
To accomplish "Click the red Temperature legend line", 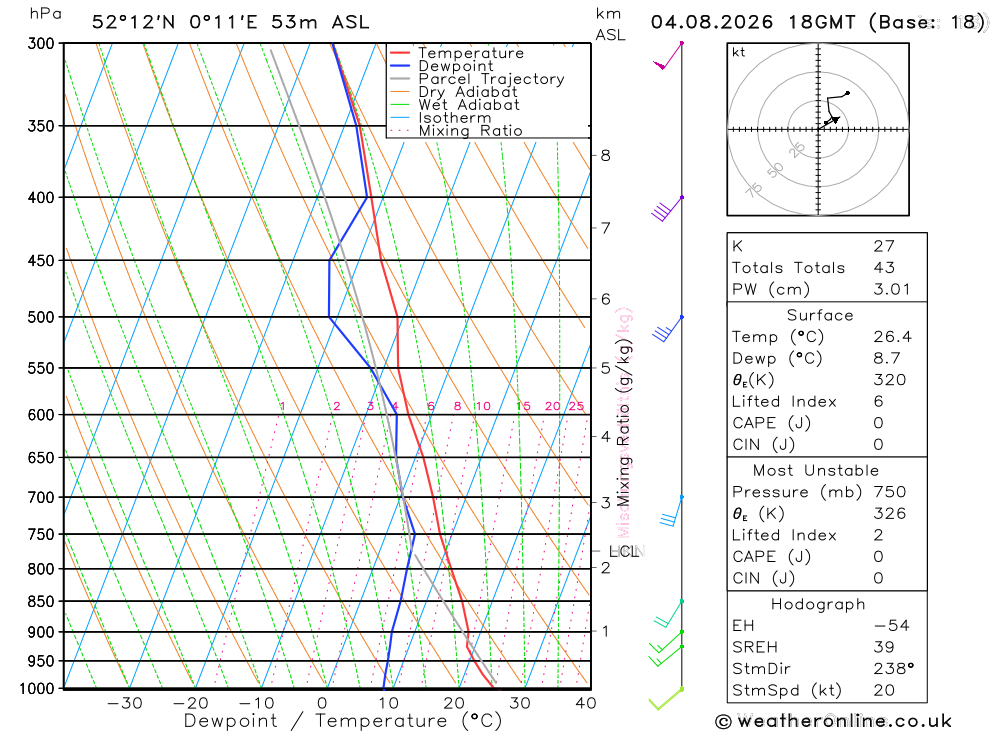I will tap(400, 53).
